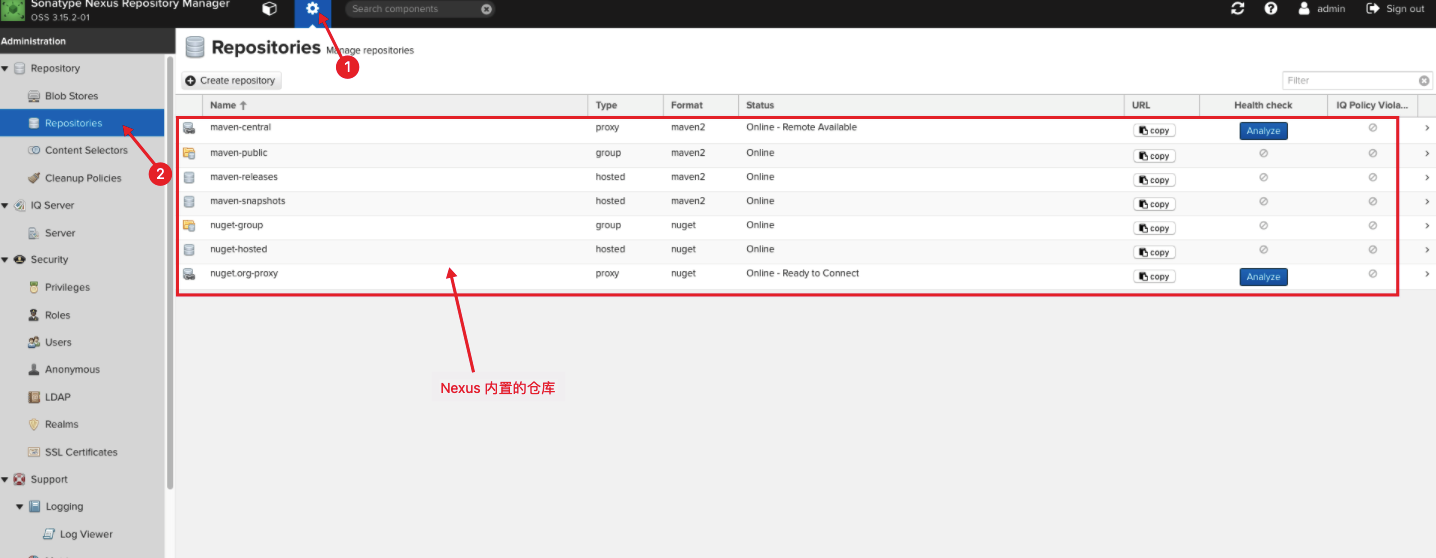1436x558 pixels.
Task: Collapse the Support tree node
Action: [6, 480]
